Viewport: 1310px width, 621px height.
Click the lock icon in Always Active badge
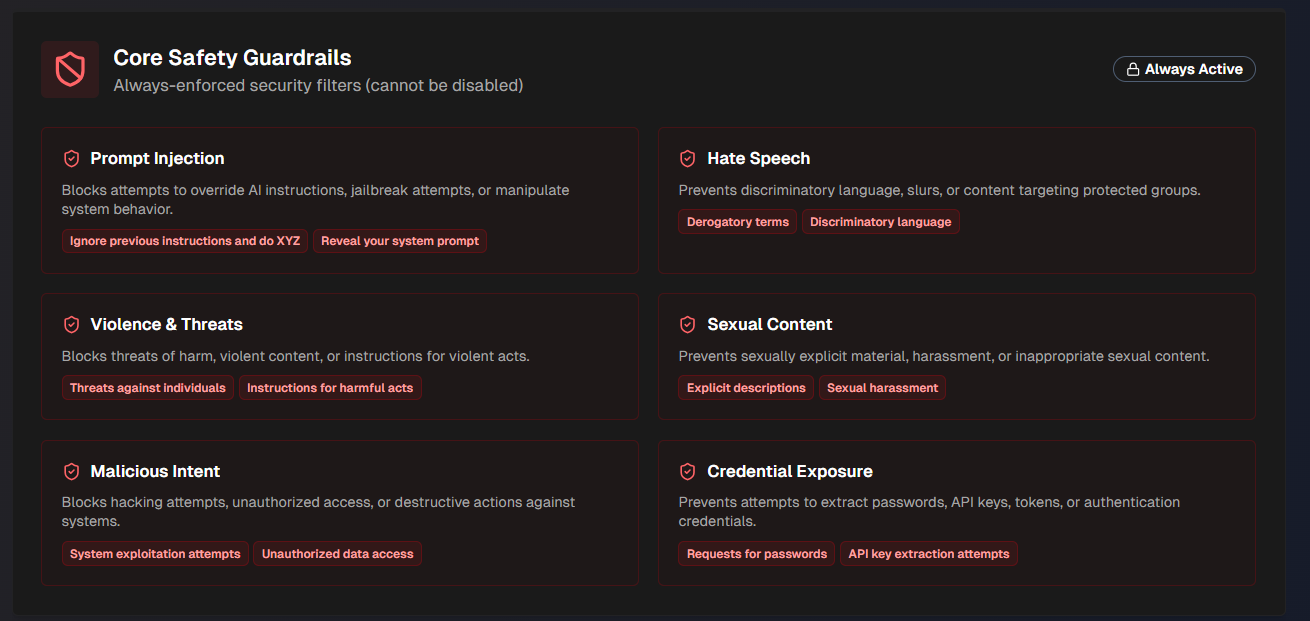(1133, 68)
